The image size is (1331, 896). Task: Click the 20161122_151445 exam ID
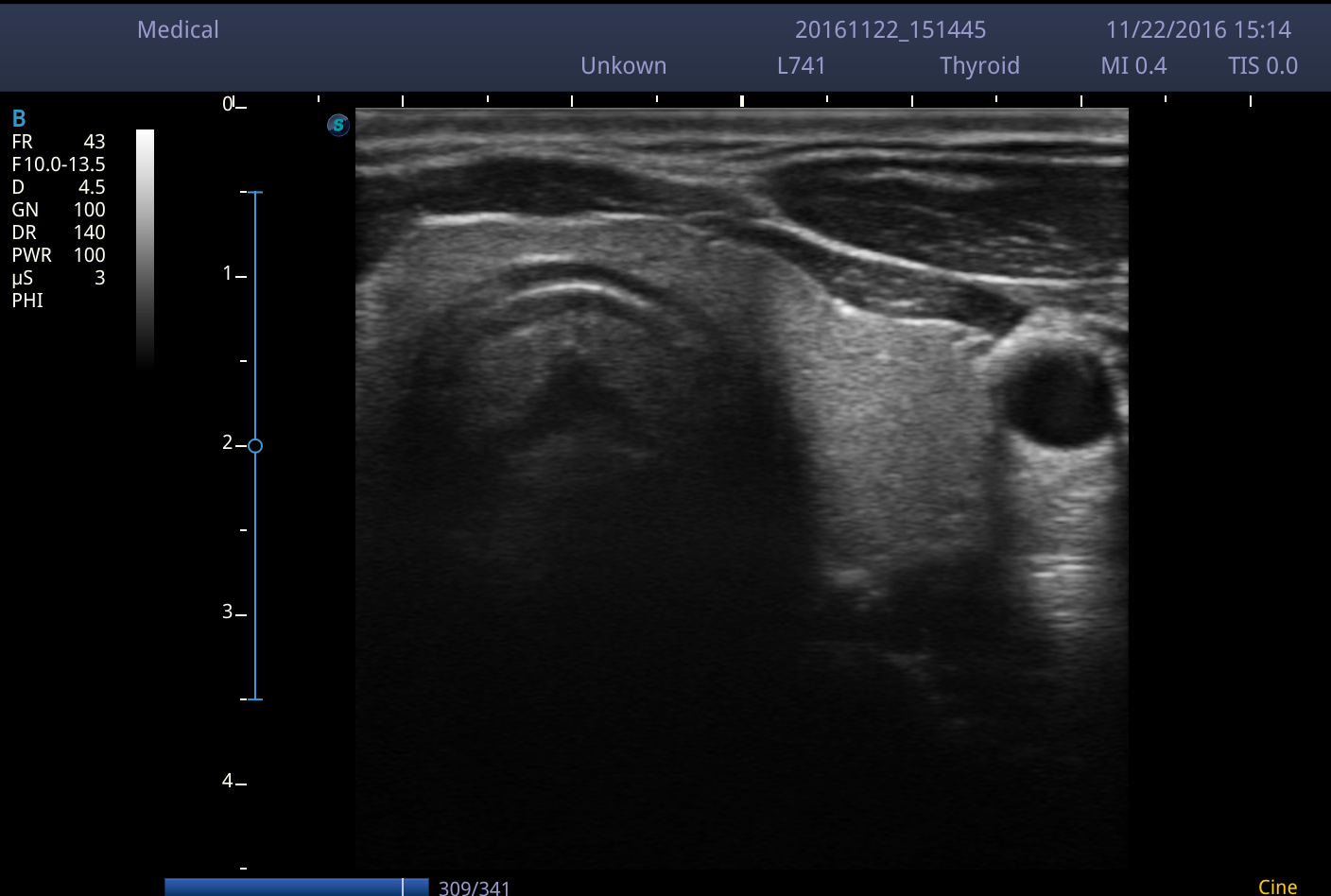(890, 30)
